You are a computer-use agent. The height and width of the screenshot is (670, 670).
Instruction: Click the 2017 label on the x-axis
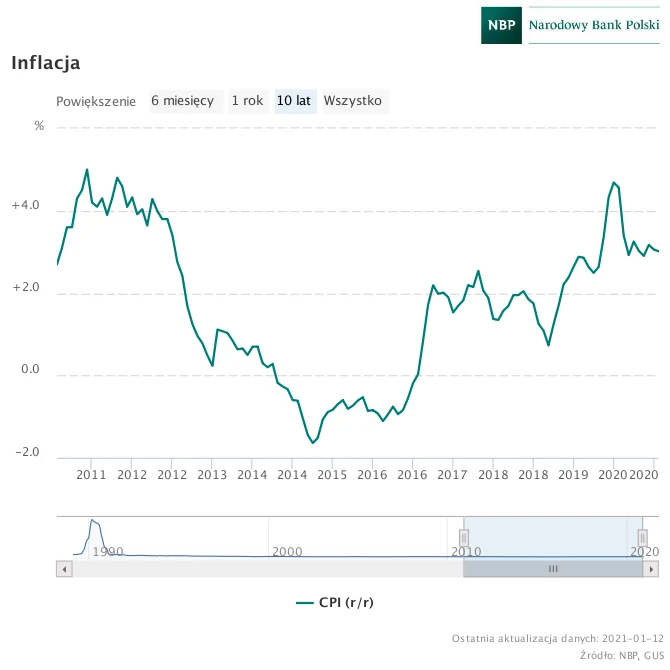pos(452,475)
